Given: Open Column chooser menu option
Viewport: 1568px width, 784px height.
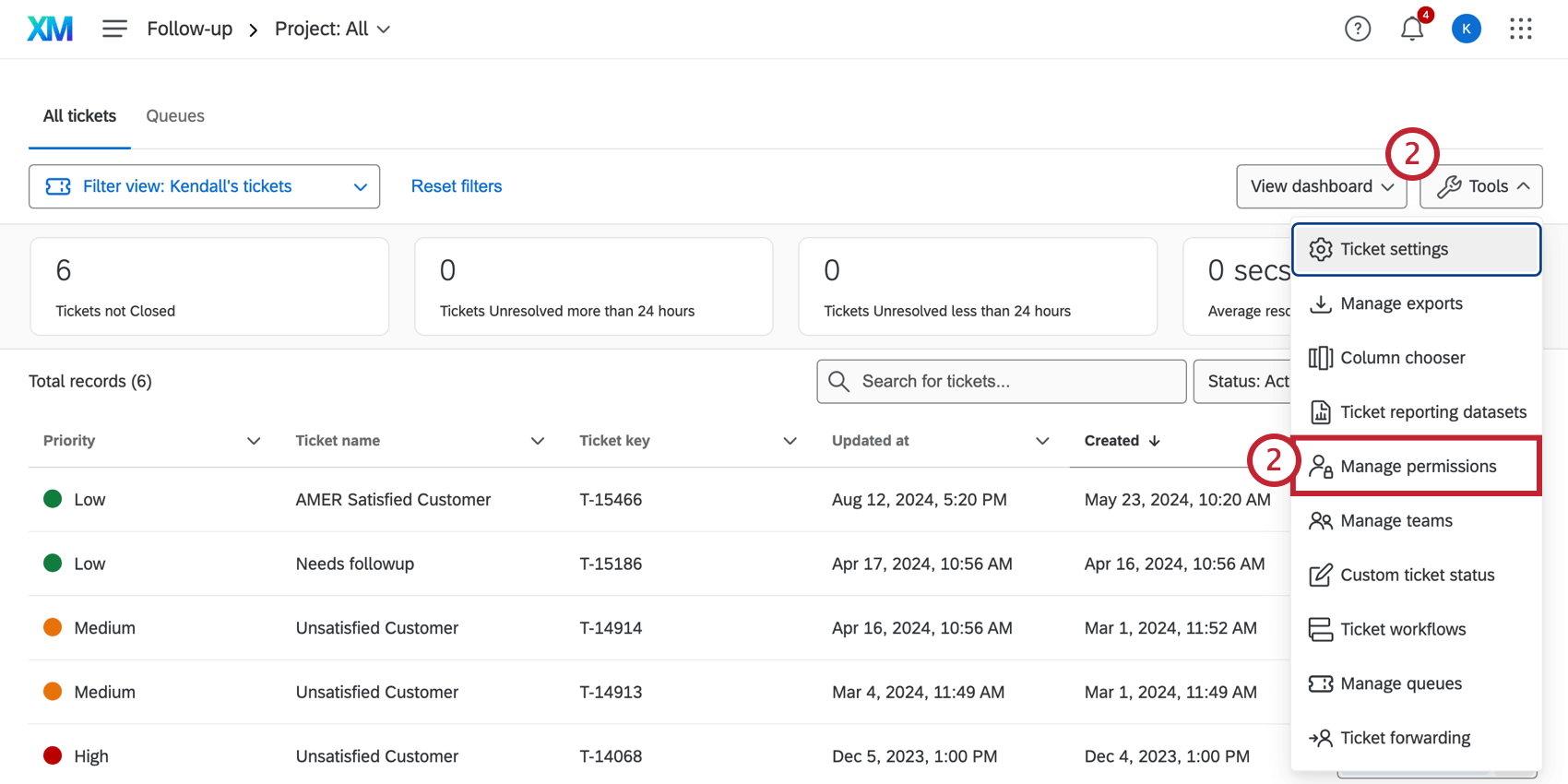Looking at the screenshot, I should pos(1402,358).
